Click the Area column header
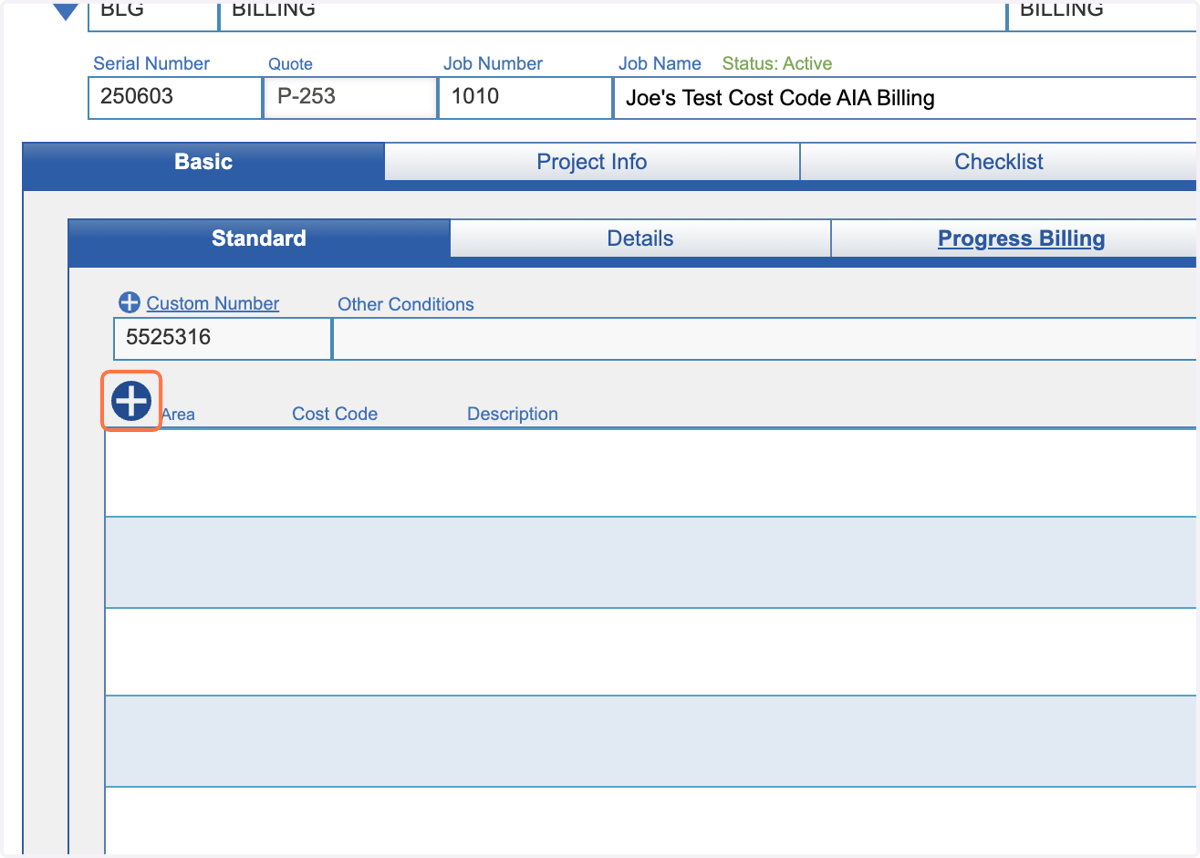 click(x=178, y=414)
